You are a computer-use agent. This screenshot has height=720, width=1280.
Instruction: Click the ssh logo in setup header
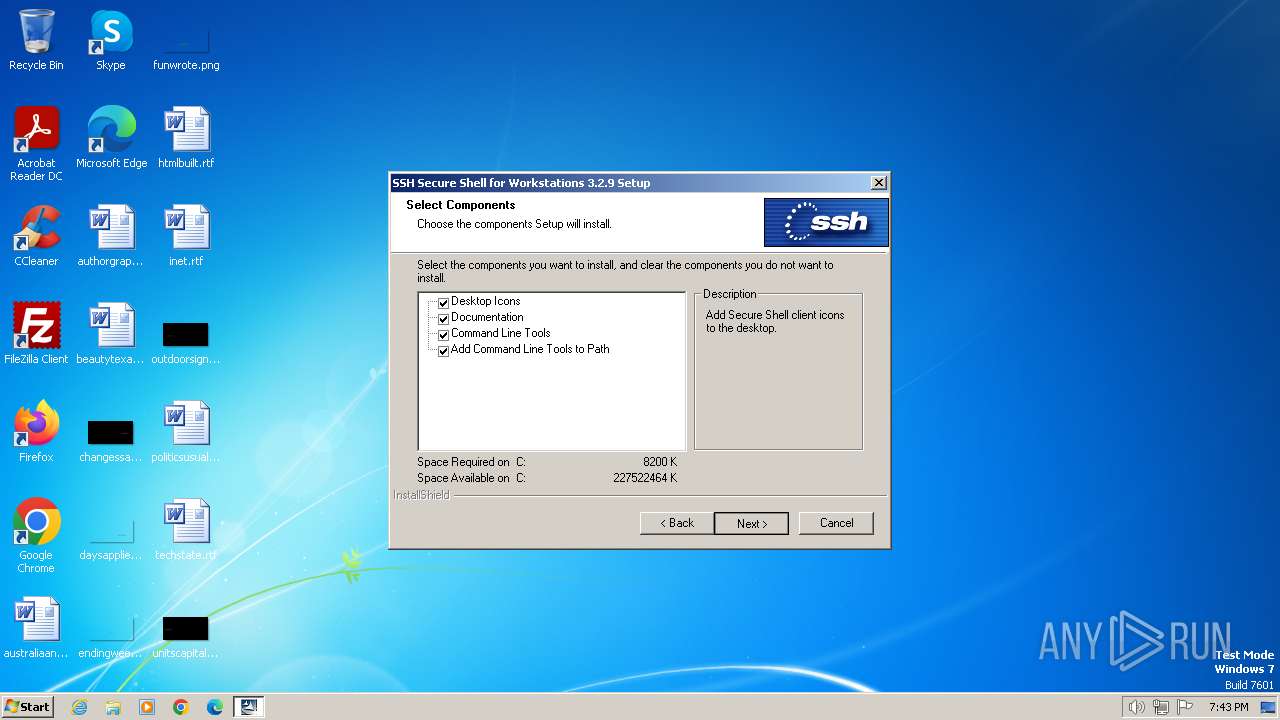(826, 222)
